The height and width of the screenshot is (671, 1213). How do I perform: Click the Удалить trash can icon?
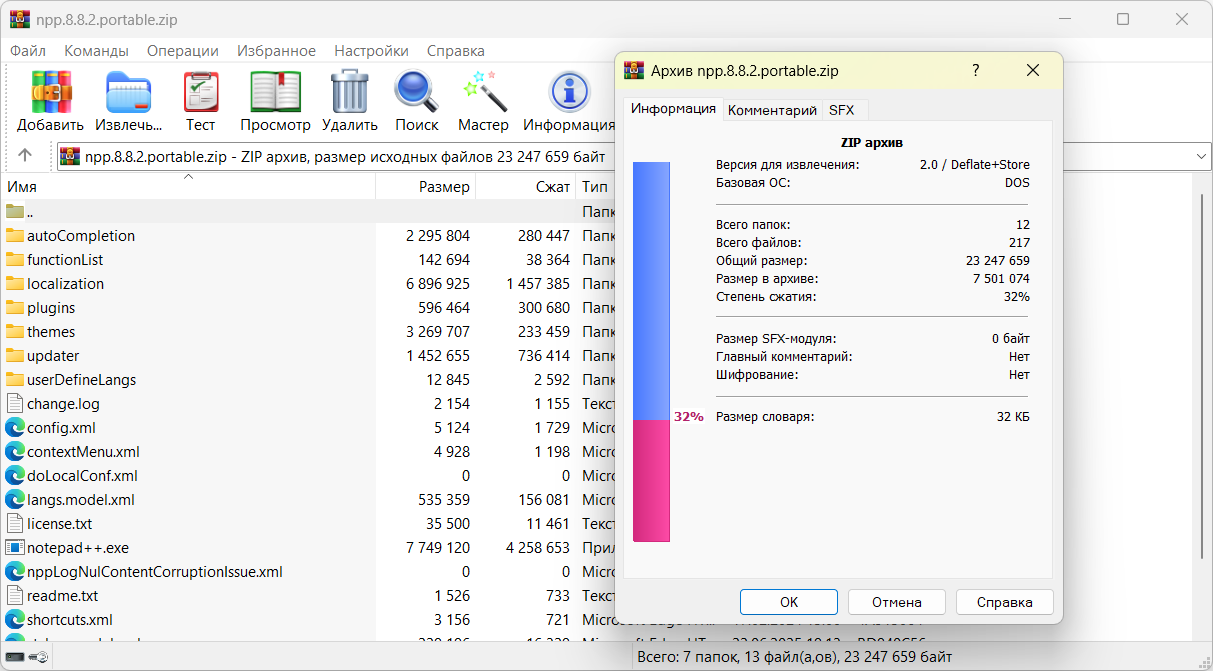pyautogui.click(x=349, y=92)
